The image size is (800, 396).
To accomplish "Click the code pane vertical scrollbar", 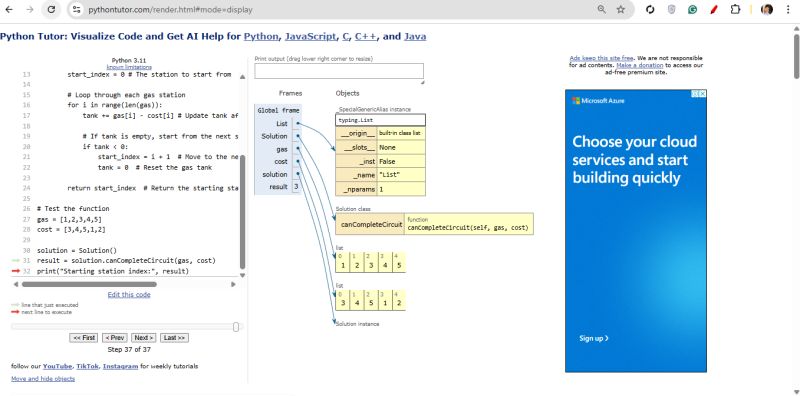I will click(242, 211).
